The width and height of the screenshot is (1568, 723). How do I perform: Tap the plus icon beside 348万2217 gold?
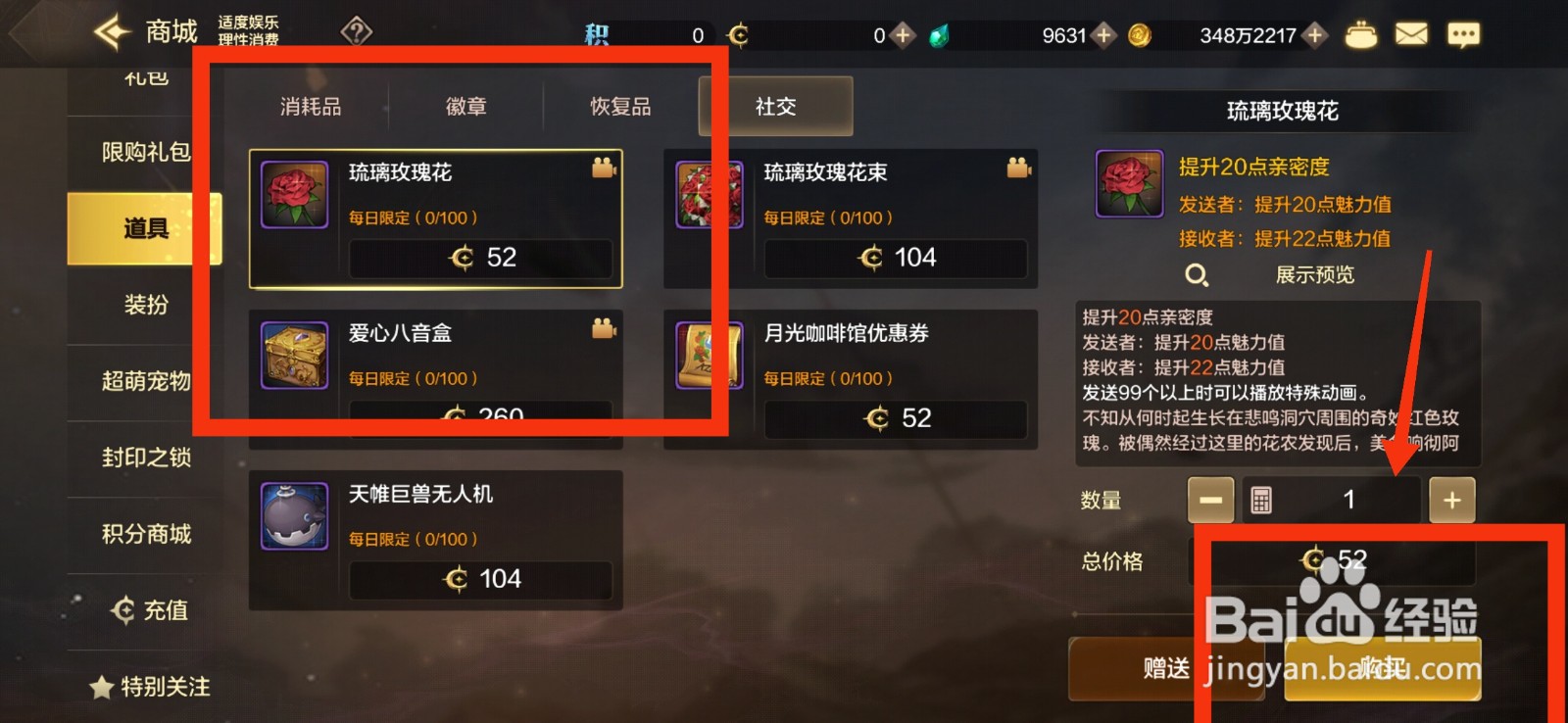pyautogui.click(x=1315, y=35)
